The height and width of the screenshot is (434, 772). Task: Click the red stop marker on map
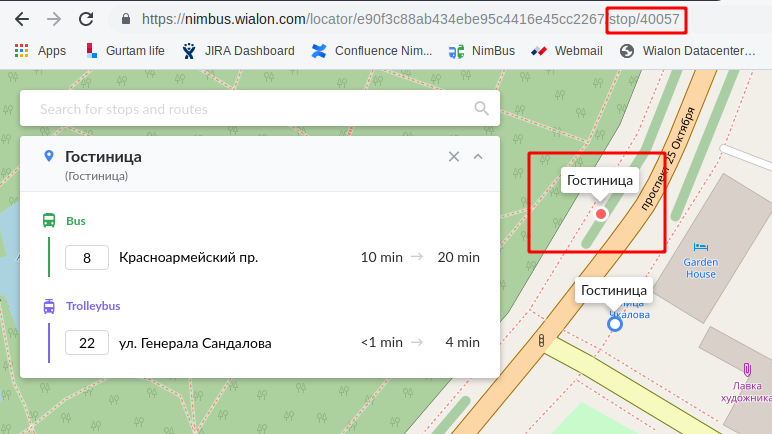coord(601,214)
